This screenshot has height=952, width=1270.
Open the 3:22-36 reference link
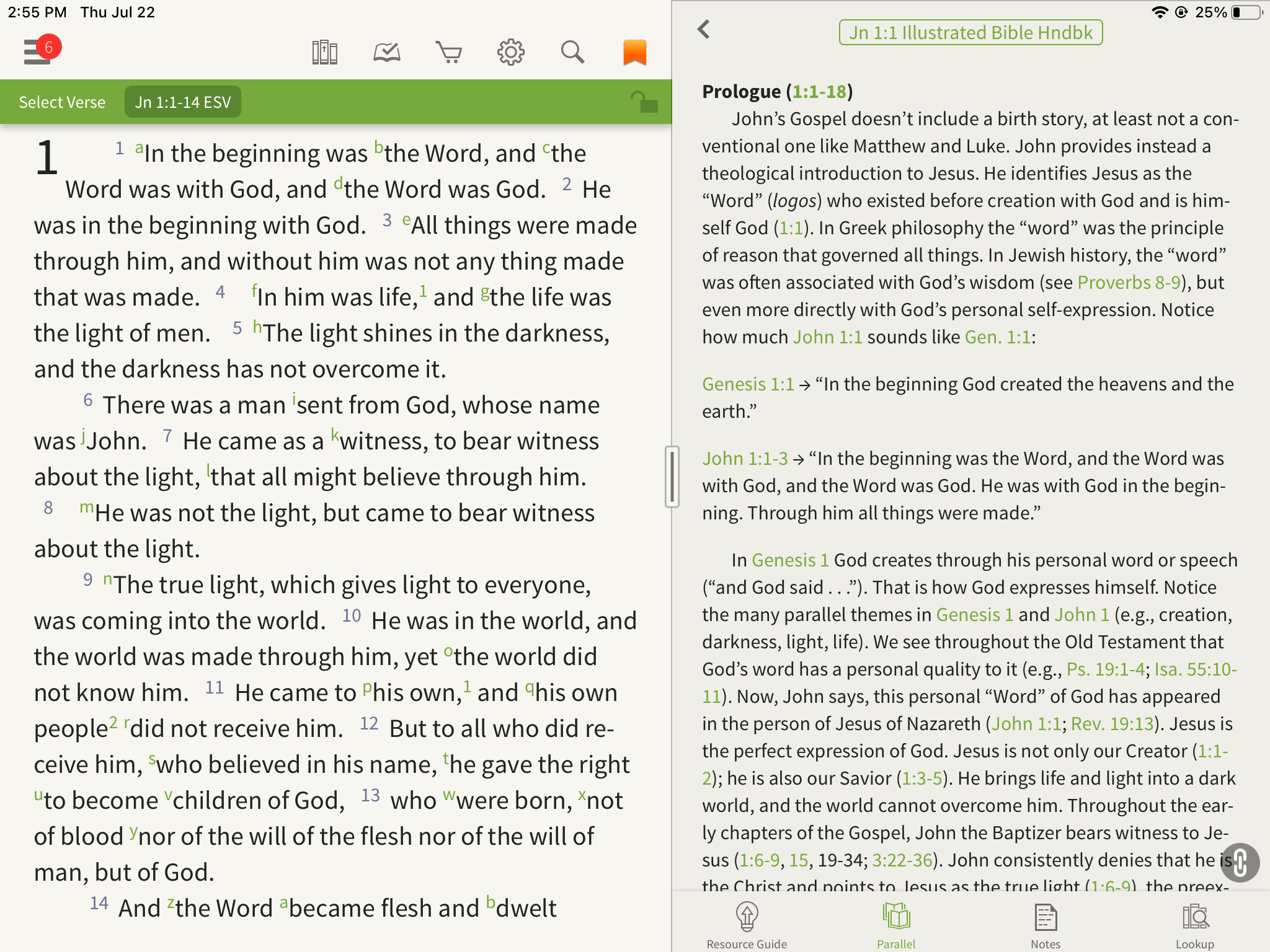tap(902, 860)
